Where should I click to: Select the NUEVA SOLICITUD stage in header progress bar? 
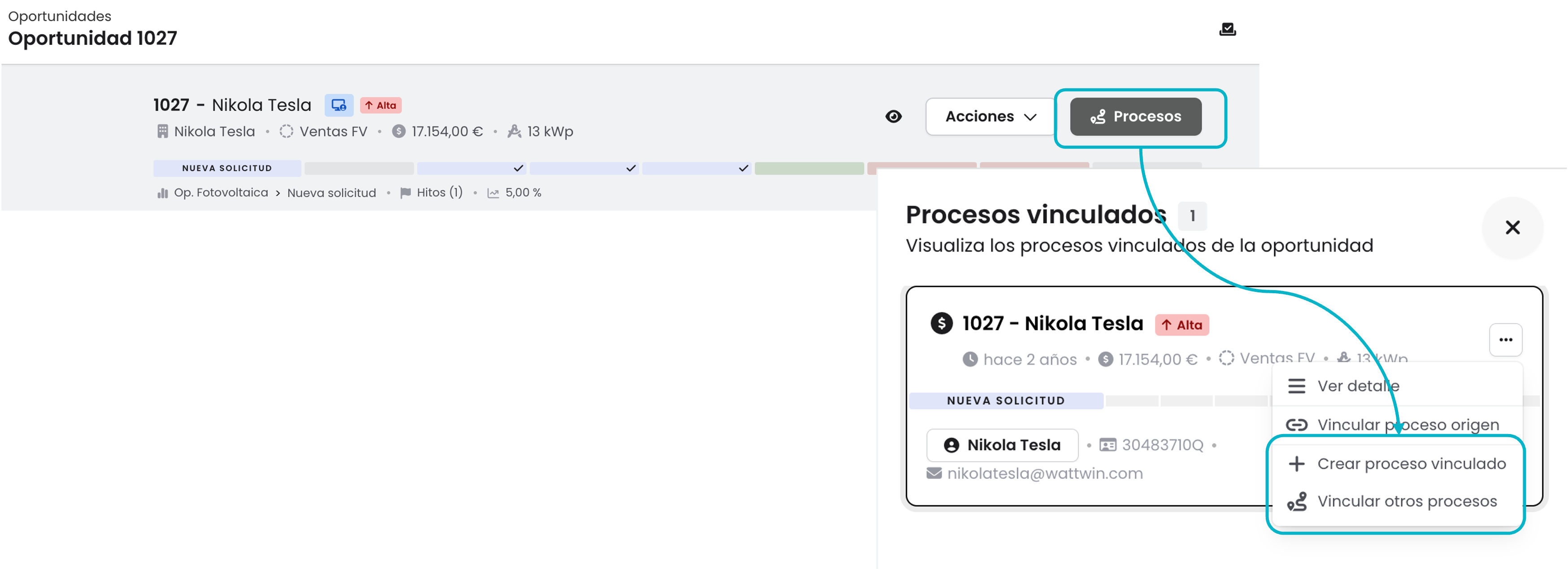click(227, 168)
